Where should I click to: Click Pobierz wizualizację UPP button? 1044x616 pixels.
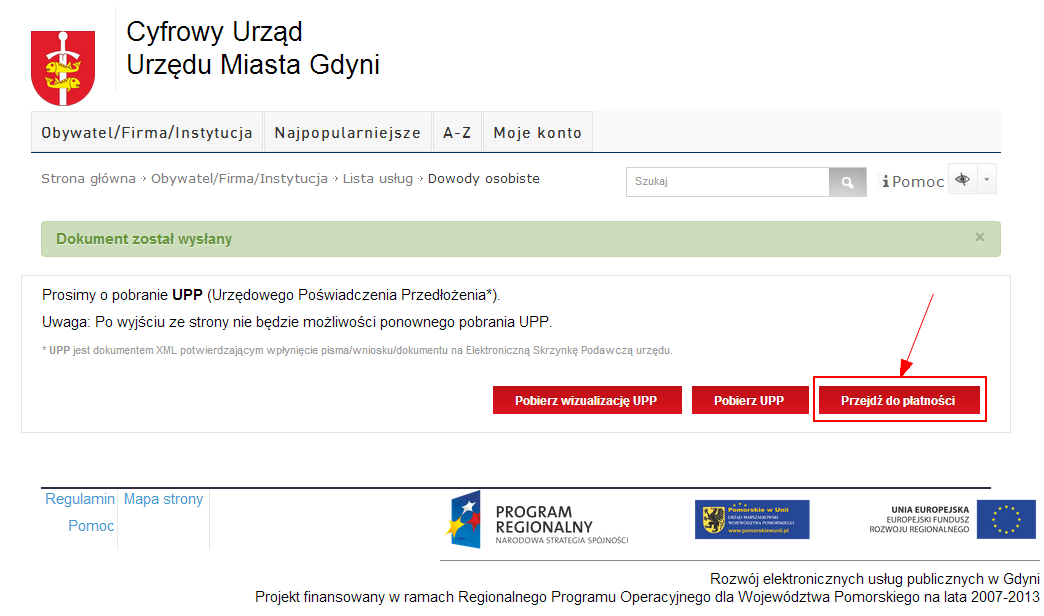(587, 401)
